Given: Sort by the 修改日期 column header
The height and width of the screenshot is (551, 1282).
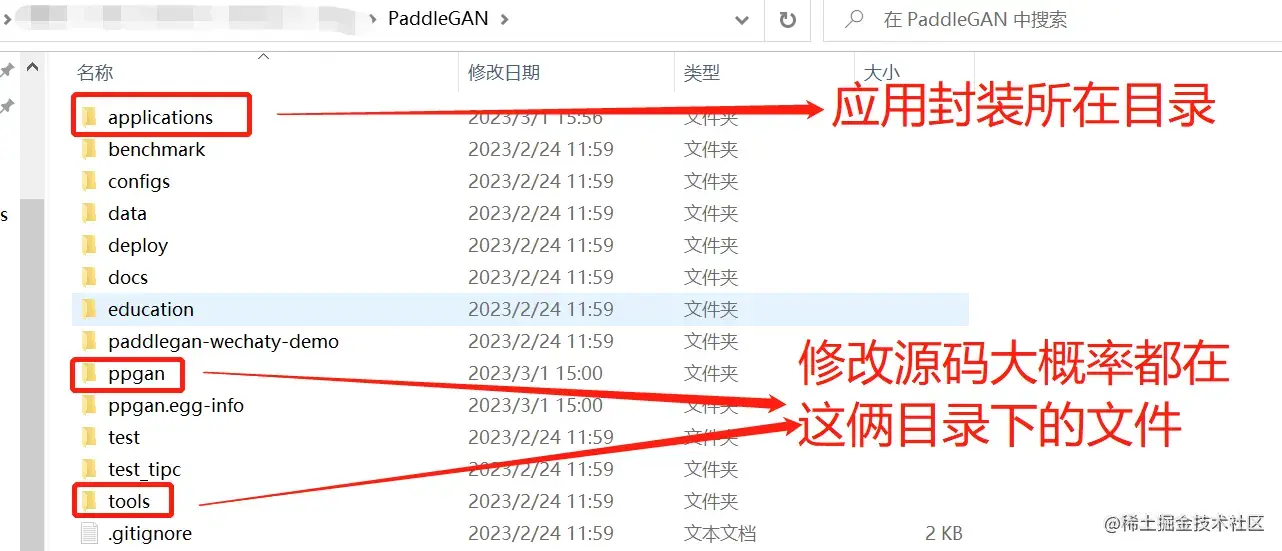Looking at the screenshot, I should click(505, 73).
